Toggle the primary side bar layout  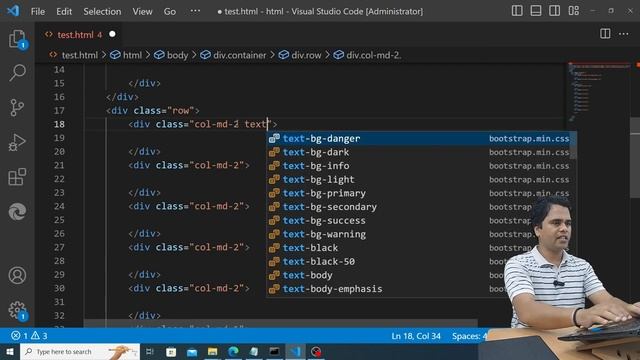[x=517, y=11]
